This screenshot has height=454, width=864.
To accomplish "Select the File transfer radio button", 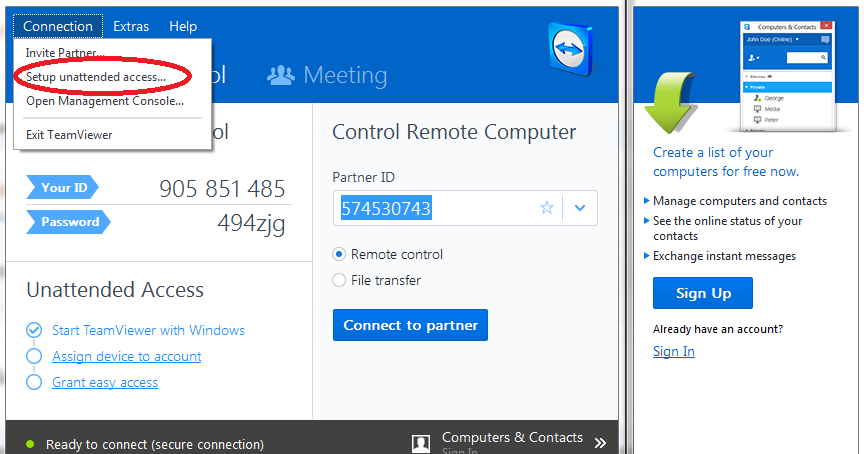I will [x=339, y=280].
